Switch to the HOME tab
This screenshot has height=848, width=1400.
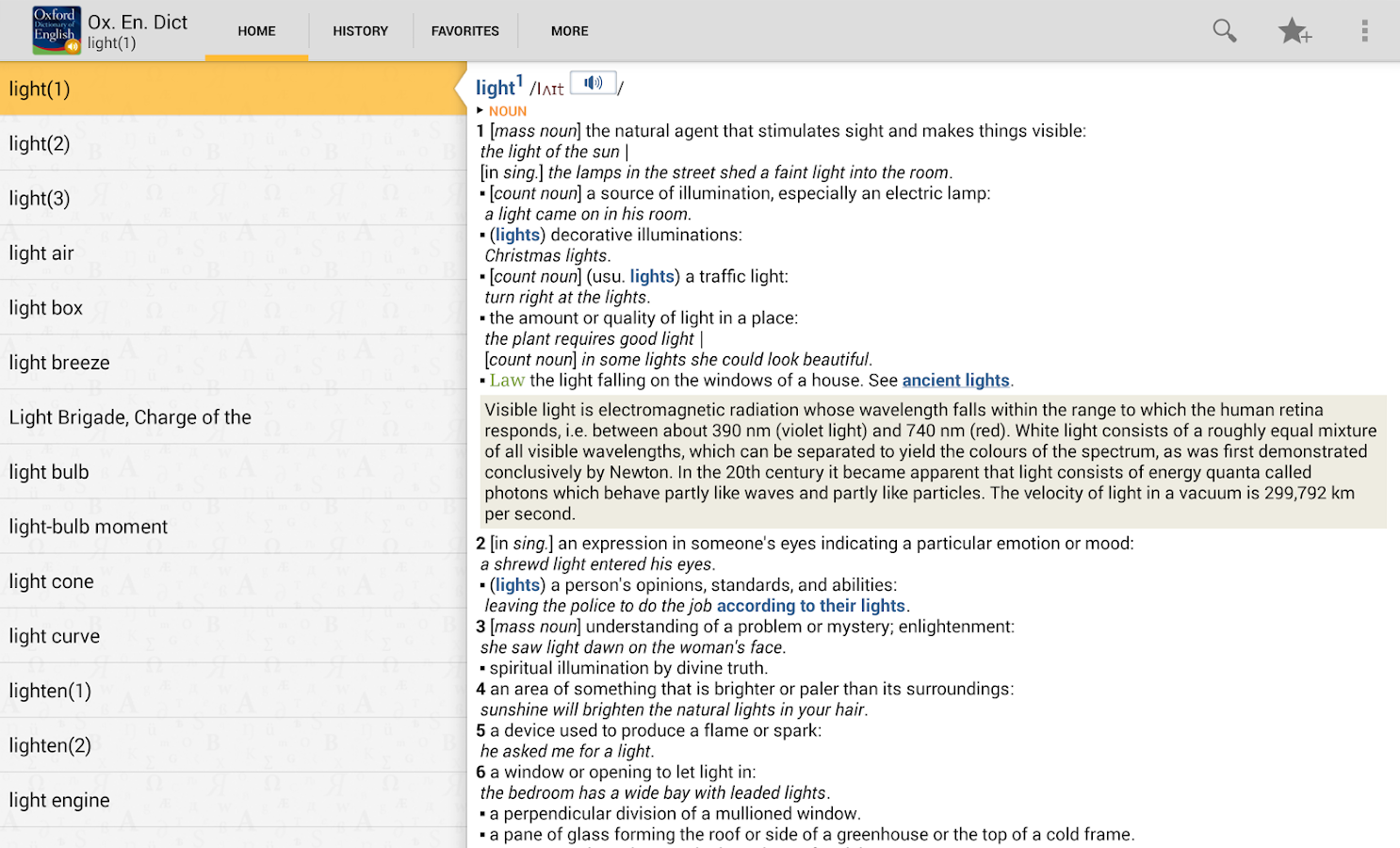pyautogui.click(x=256, y=31)
